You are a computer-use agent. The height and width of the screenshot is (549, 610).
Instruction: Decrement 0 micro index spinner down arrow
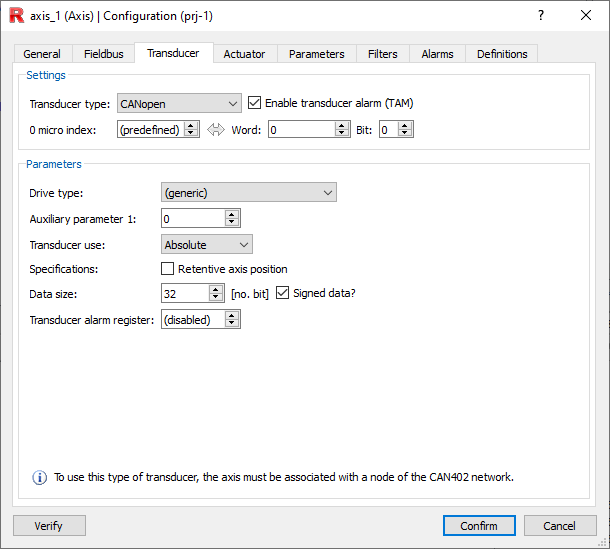coord(191,133)
